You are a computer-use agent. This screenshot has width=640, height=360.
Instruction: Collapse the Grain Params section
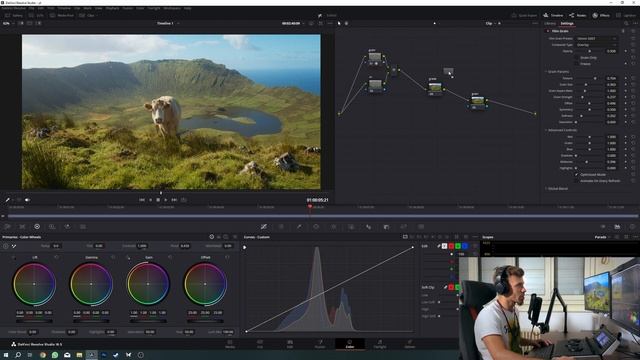tap(546, 71)
